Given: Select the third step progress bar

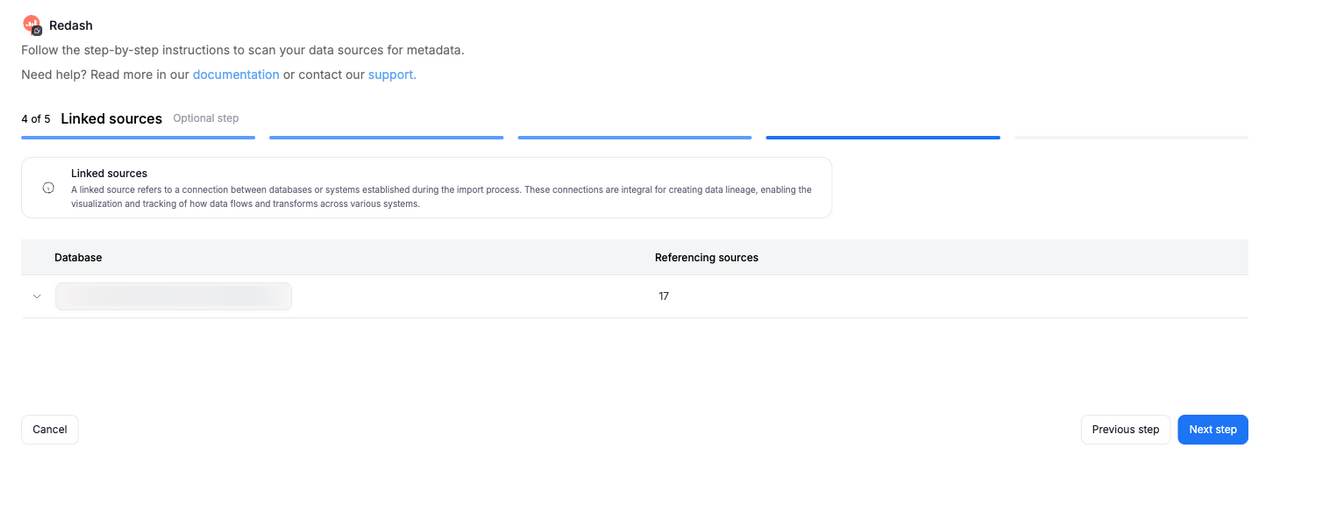Looking at the screenshot, I should coord(635,138).
